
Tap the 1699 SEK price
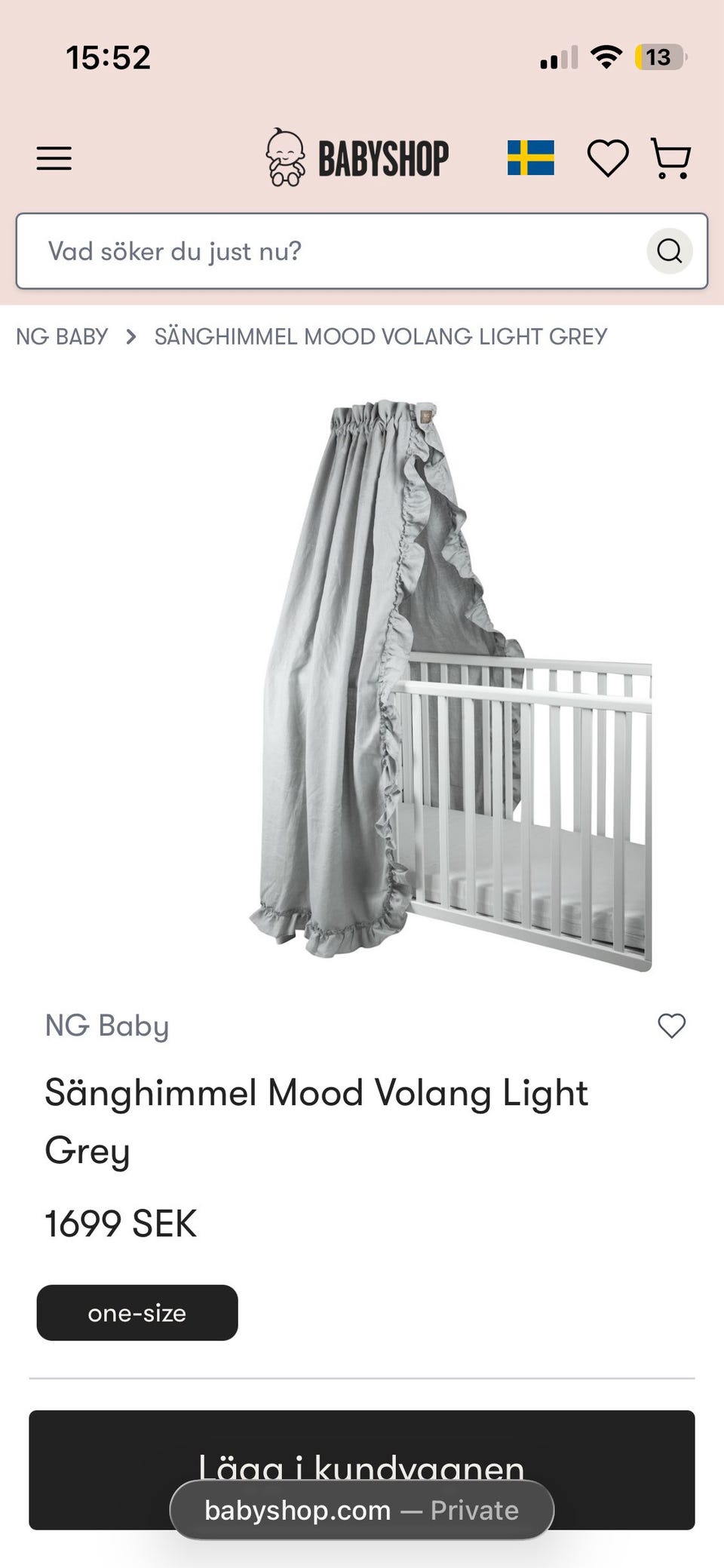point(121,1223)
